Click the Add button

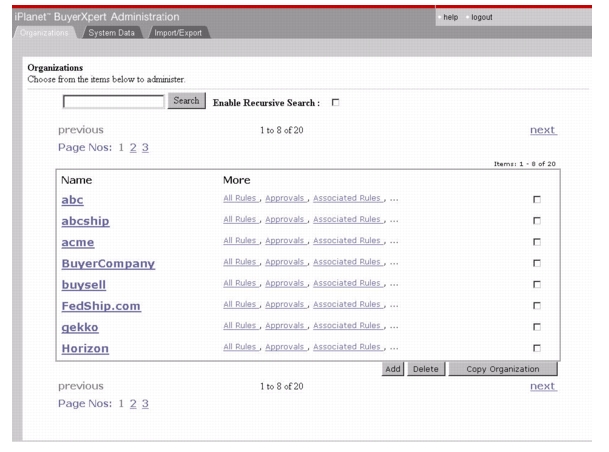pyautogui.click(x=393, y=369)
